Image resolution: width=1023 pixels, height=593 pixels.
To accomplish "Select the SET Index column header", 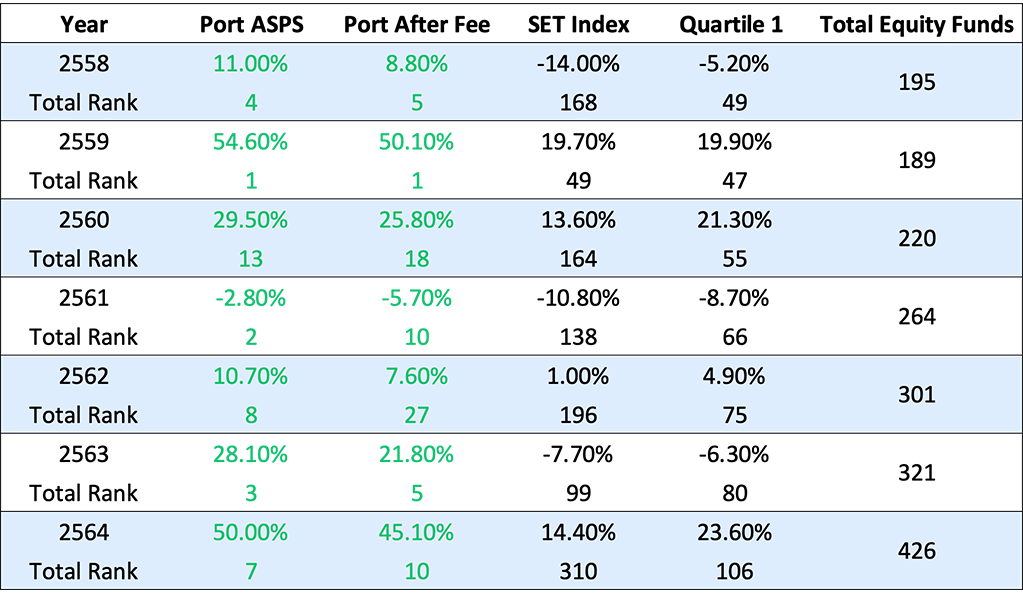I will pyautogui.click(x=578, y=25).
